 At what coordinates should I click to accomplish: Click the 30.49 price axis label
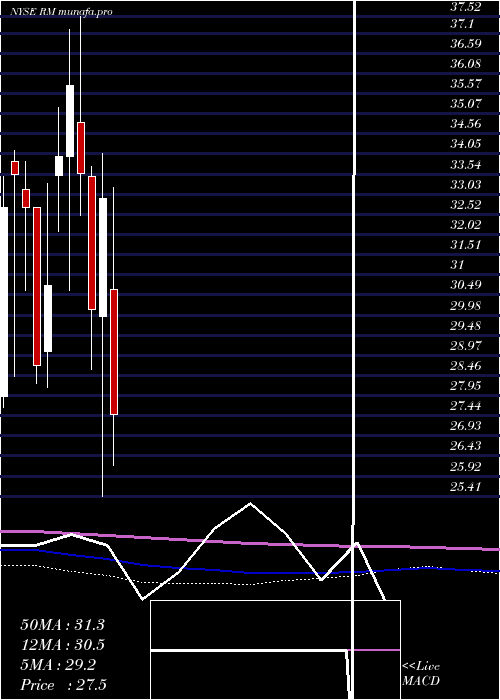pyautogui.click(x=466, y=284)
